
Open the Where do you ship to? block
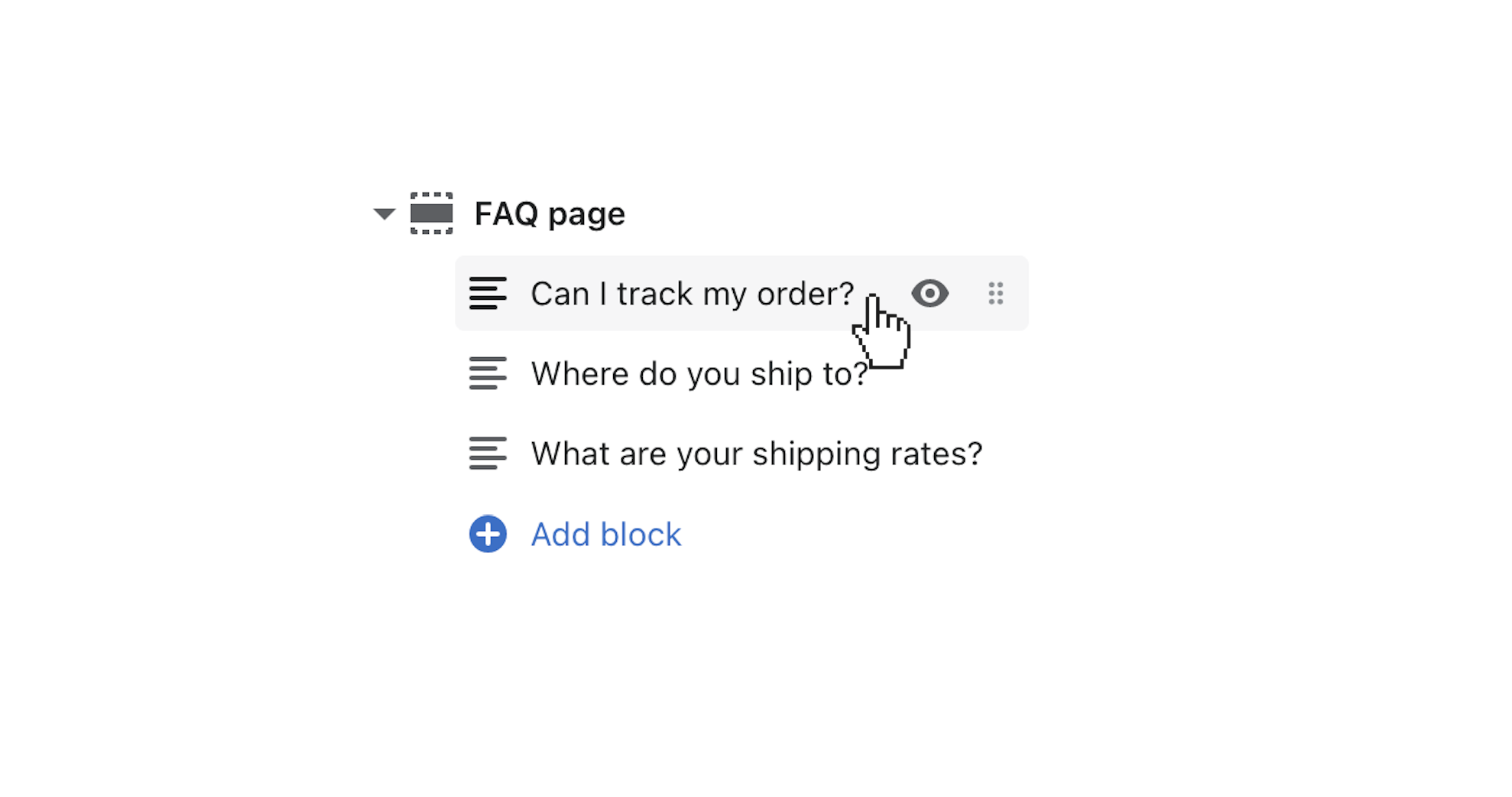coord(698,374)
